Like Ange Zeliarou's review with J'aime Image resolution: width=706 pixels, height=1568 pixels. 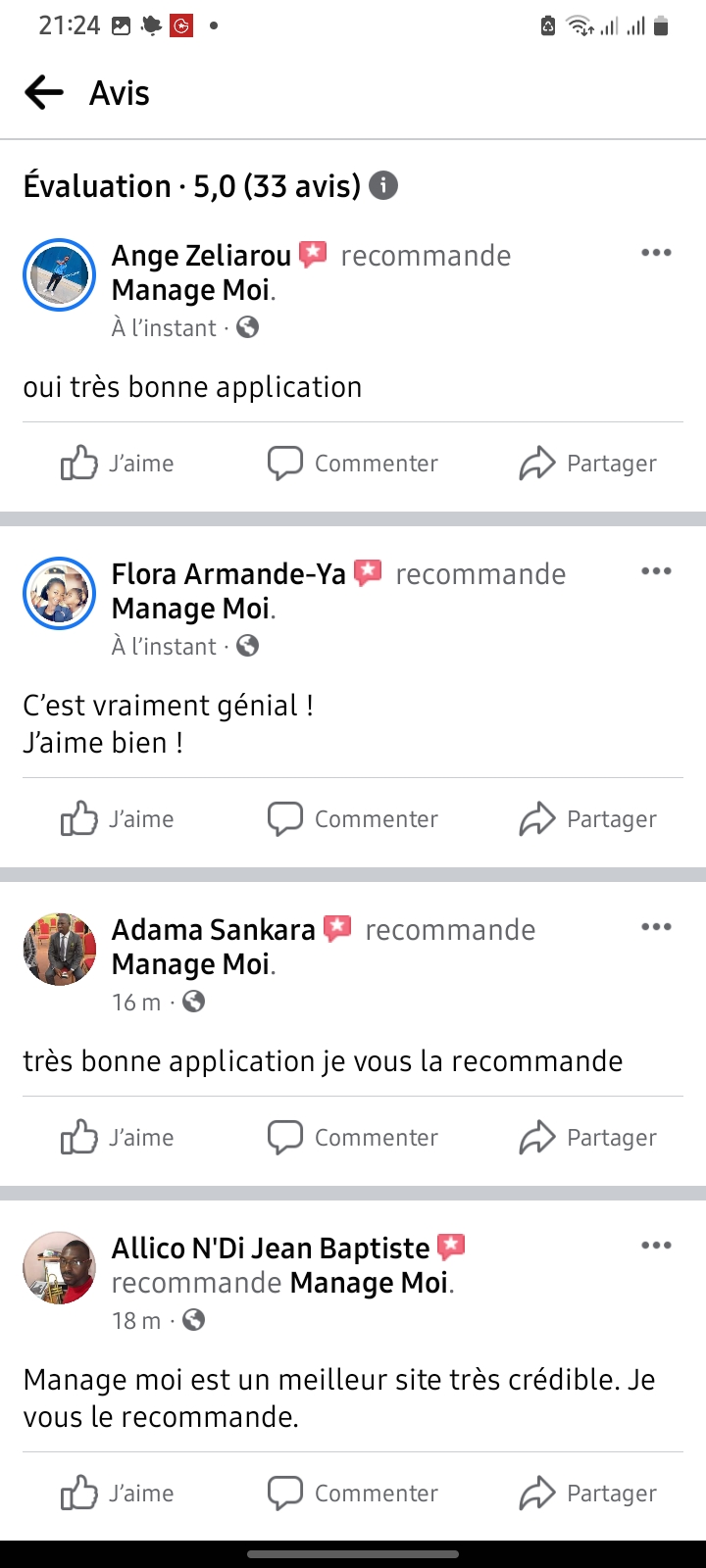[118, 464]
